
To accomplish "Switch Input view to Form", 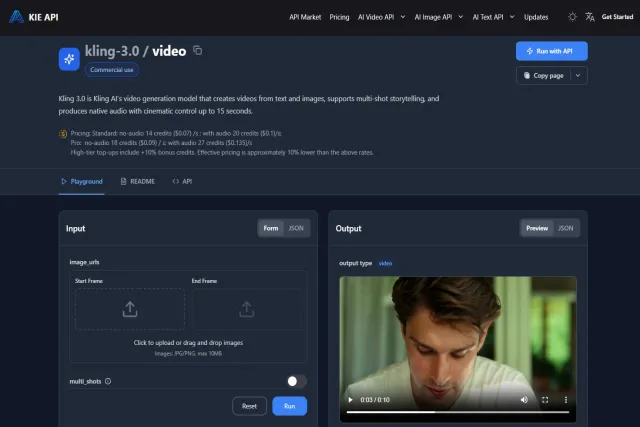I will point(271,228).
